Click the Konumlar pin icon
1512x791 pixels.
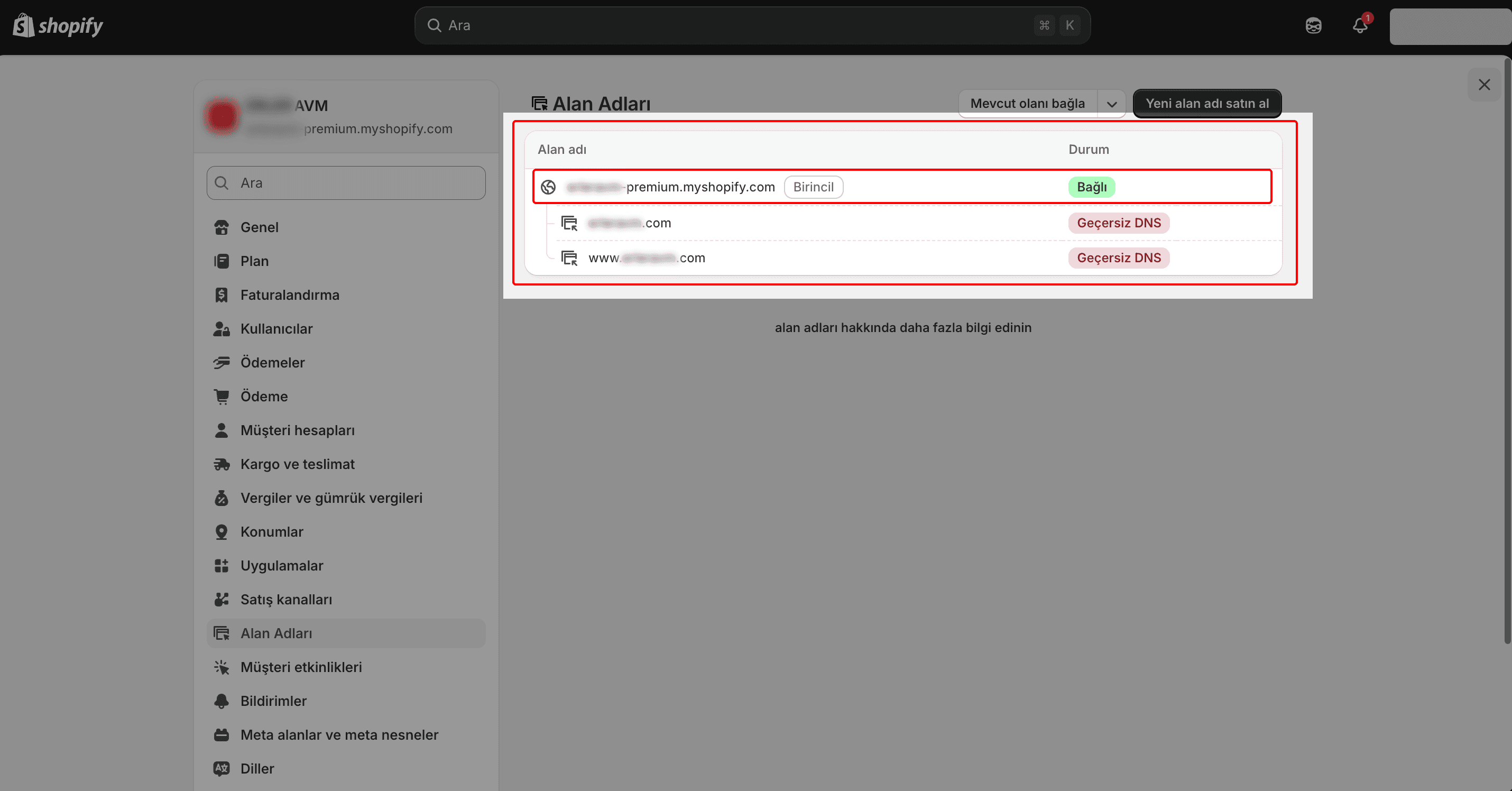click(x=222, y=531)
